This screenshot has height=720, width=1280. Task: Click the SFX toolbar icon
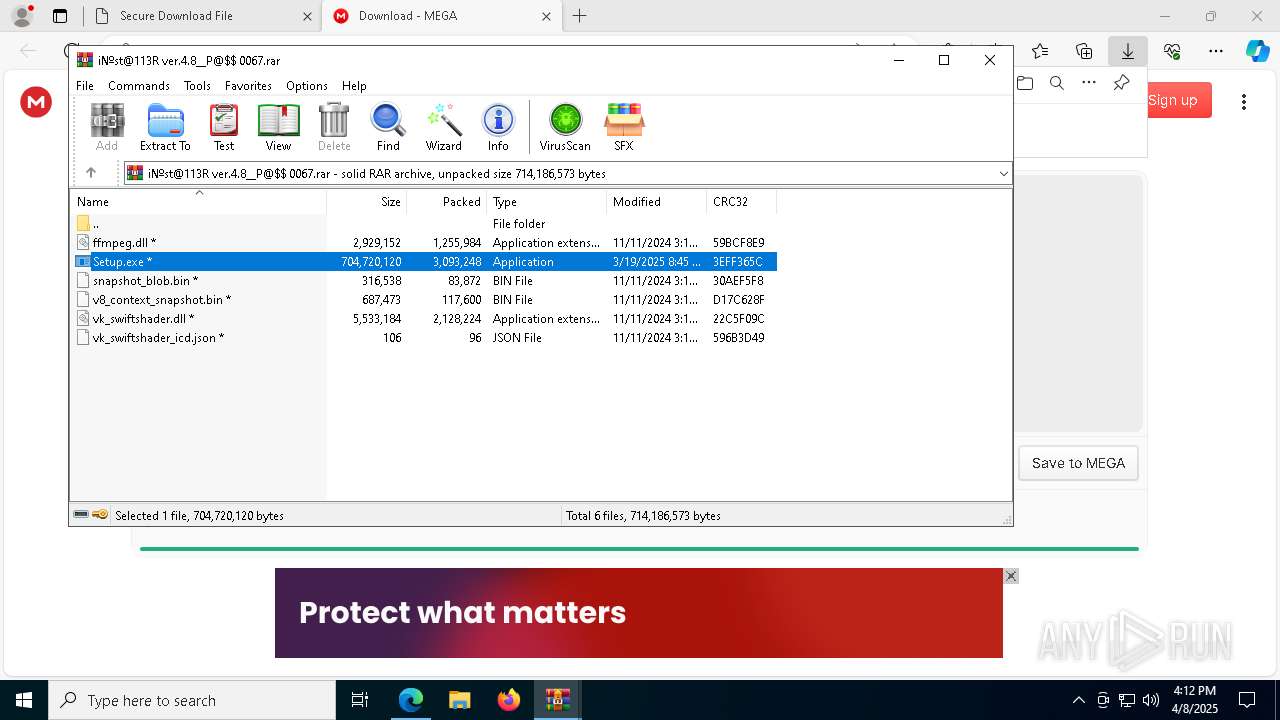click(x=624, y=127)
